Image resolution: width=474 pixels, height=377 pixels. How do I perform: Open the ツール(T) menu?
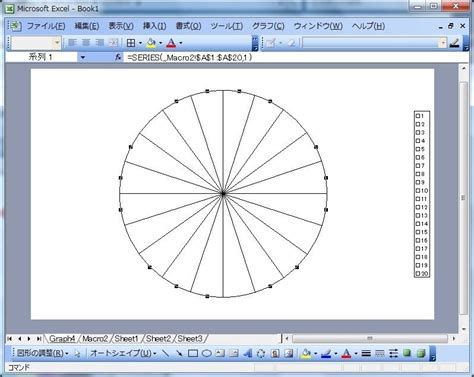227,26
